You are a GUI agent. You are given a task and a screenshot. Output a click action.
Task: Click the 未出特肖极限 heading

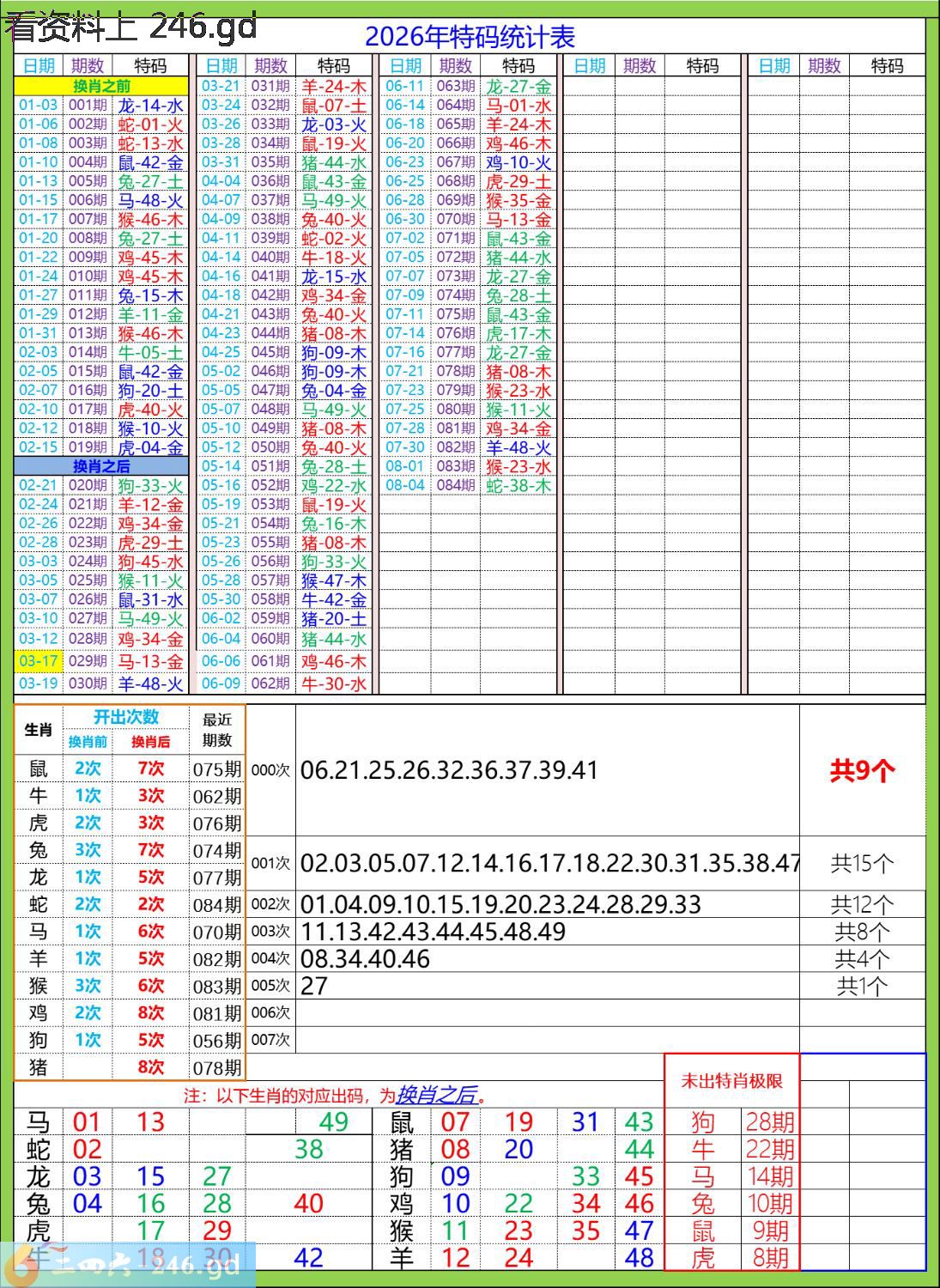coord(732,1081)
